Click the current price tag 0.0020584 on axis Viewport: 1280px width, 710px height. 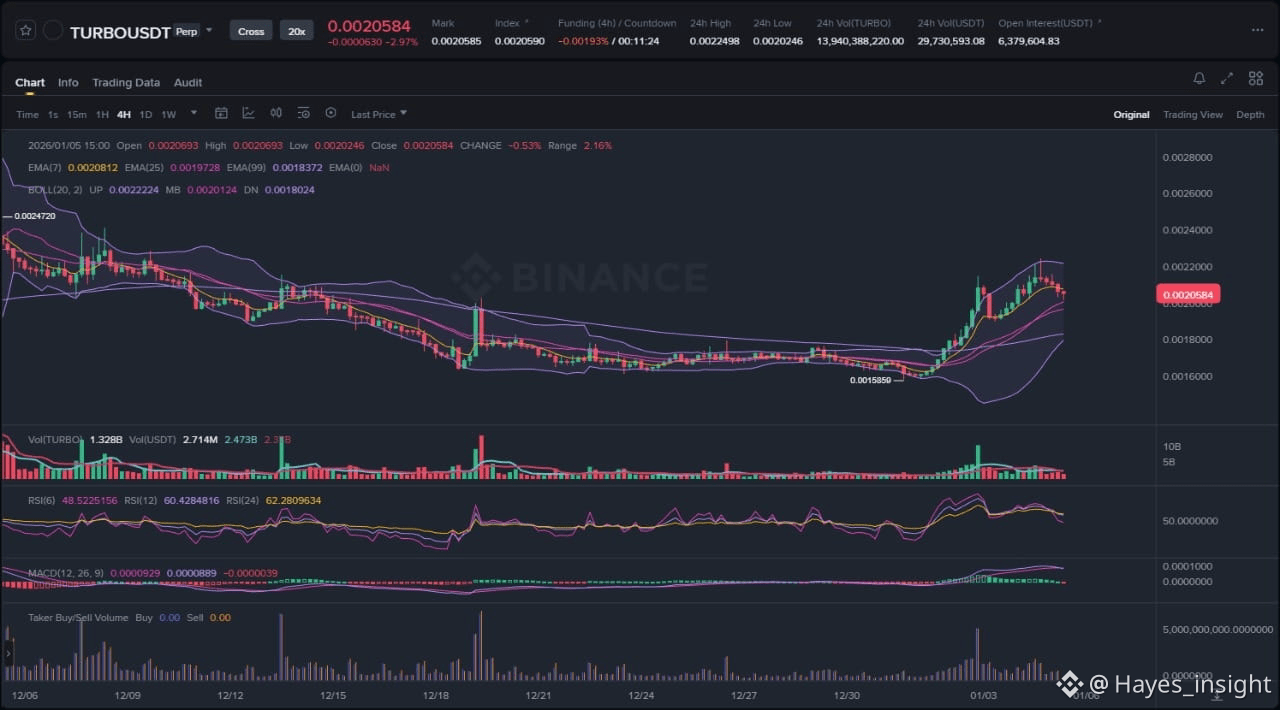(x=1188, y=294)
